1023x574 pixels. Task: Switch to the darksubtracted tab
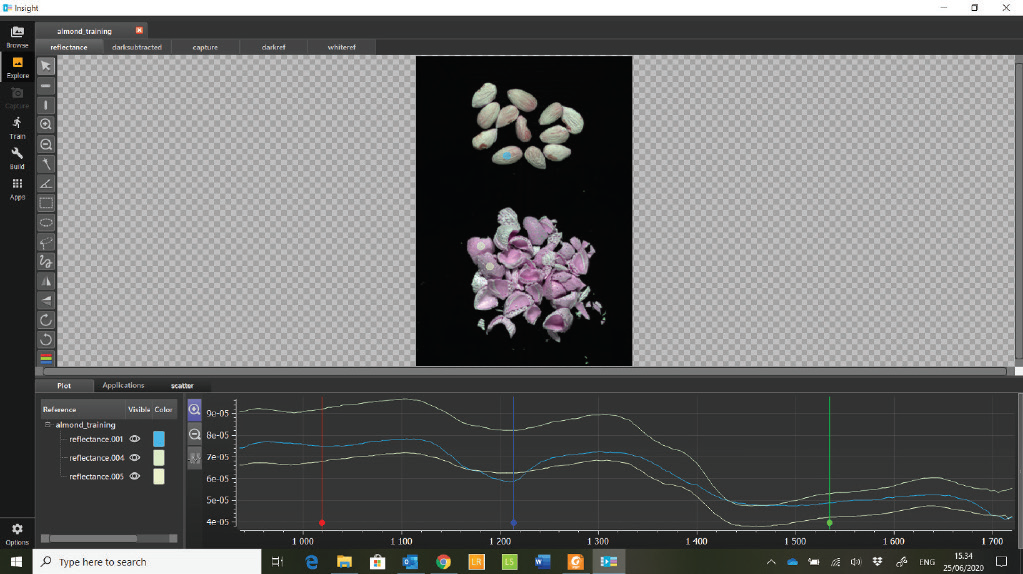pyautogui.click(x=136, y=47)
